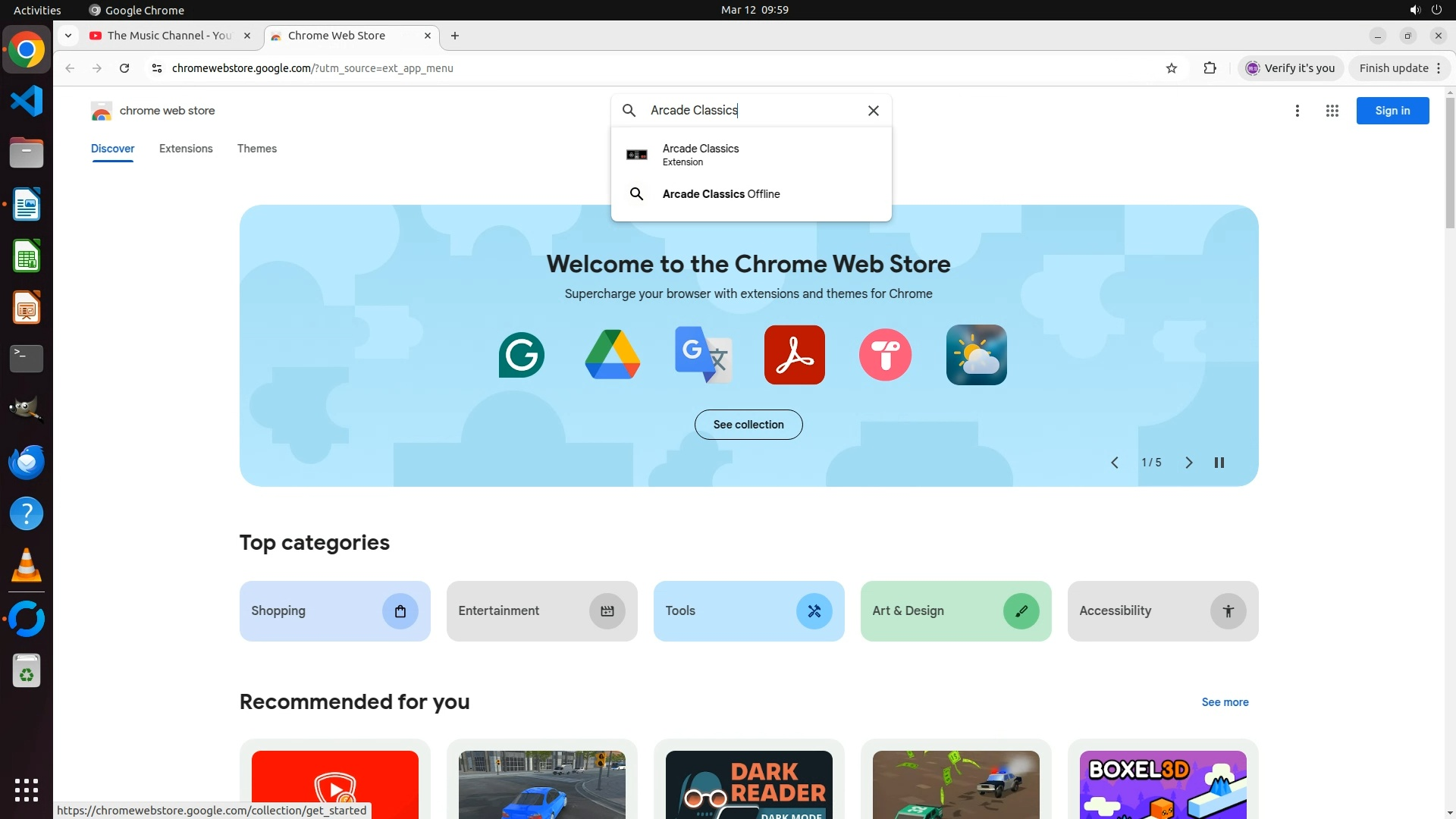Click the Grammarly icon in banner
1456x819 pixels.
pos(521,355)
